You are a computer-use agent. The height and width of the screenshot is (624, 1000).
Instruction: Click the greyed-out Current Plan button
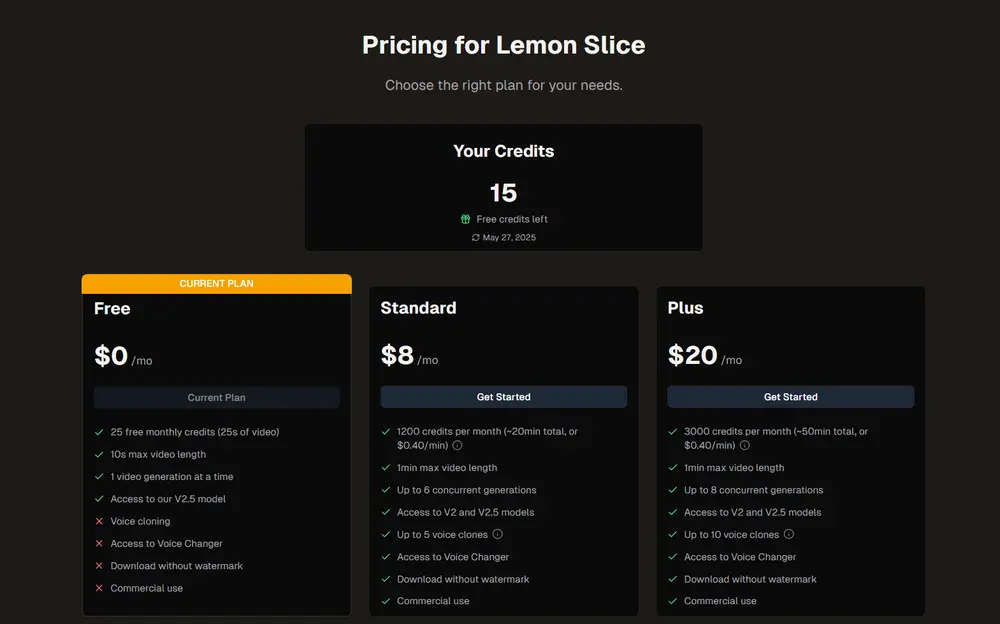(x=217, y=398)
